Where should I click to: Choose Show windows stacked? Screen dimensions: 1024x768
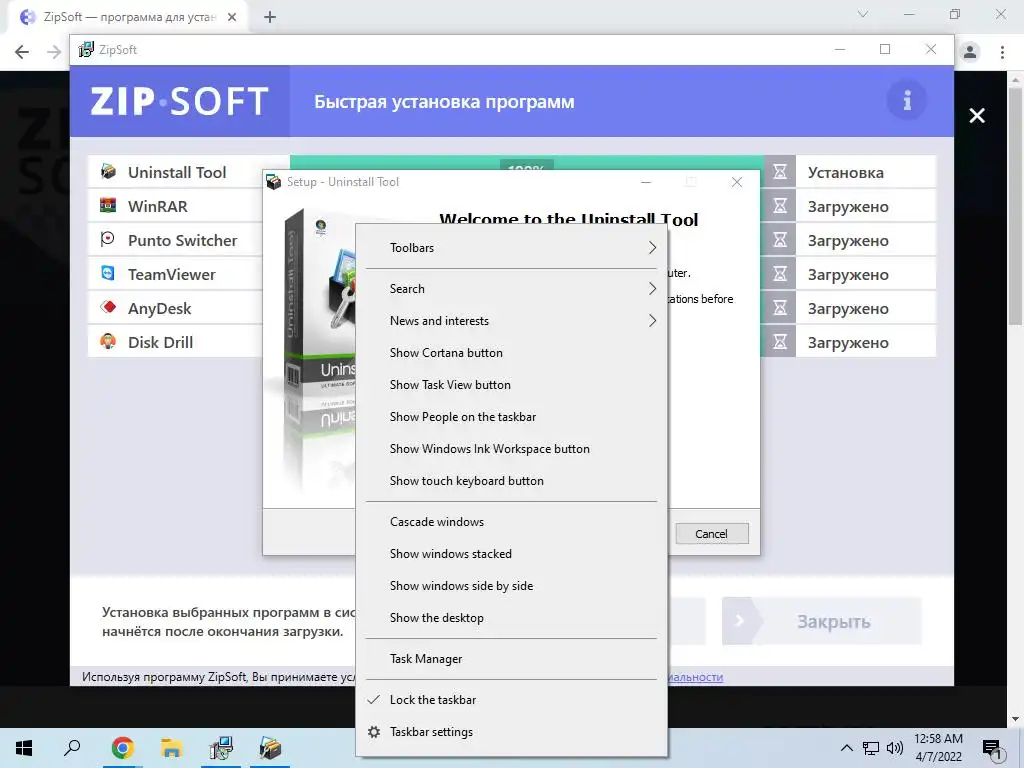[511, 554]
